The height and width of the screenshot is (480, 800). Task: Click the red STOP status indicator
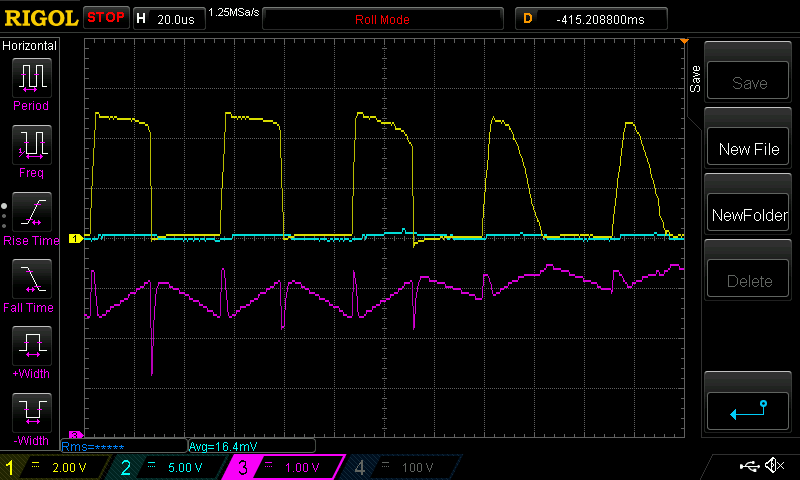pyautogui.click(x=106, y=18)
